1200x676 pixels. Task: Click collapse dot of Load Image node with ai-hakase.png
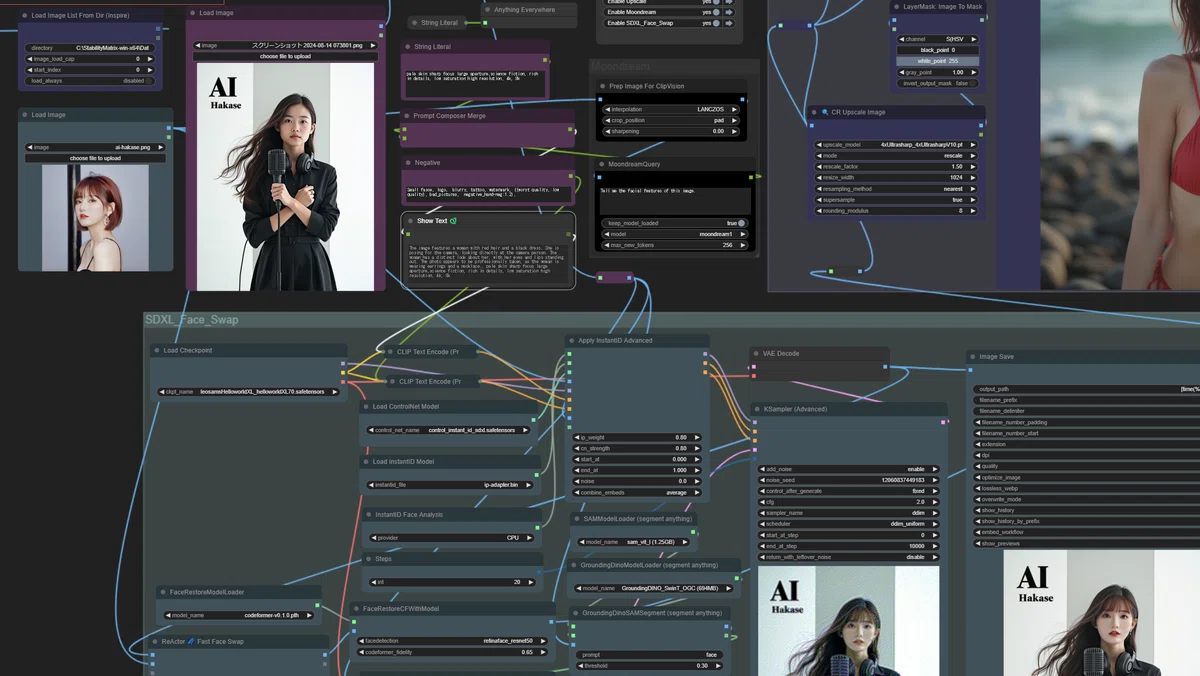click(x=25, y=115)
